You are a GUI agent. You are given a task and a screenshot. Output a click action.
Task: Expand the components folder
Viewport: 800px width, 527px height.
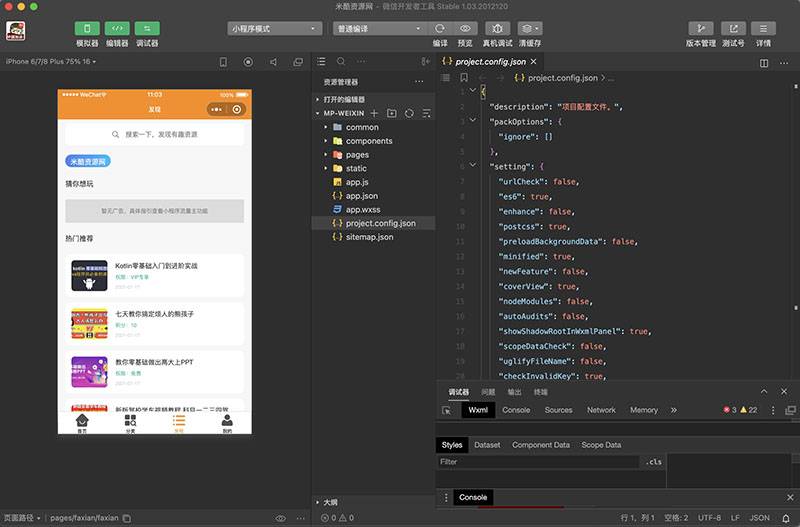[x=368, y=141]
